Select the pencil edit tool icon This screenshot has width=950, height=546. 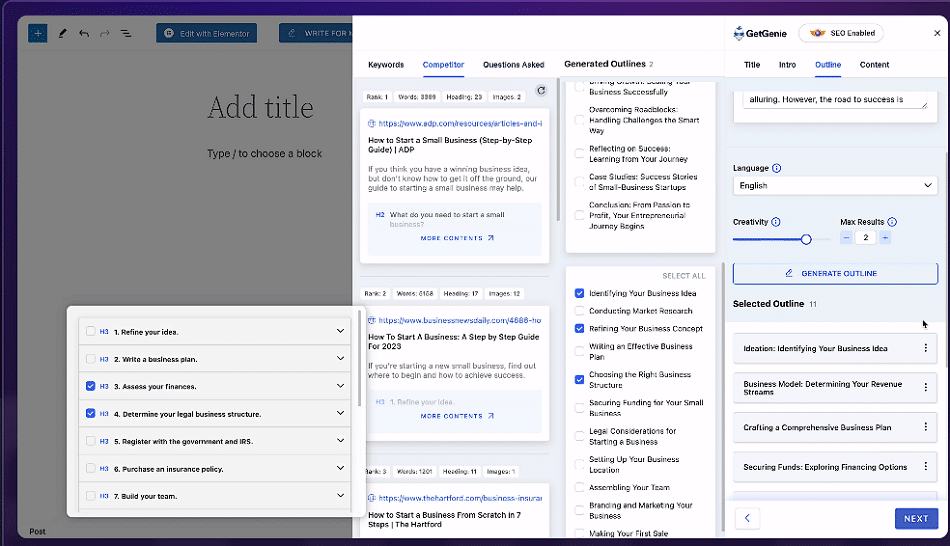click(62, 33)
